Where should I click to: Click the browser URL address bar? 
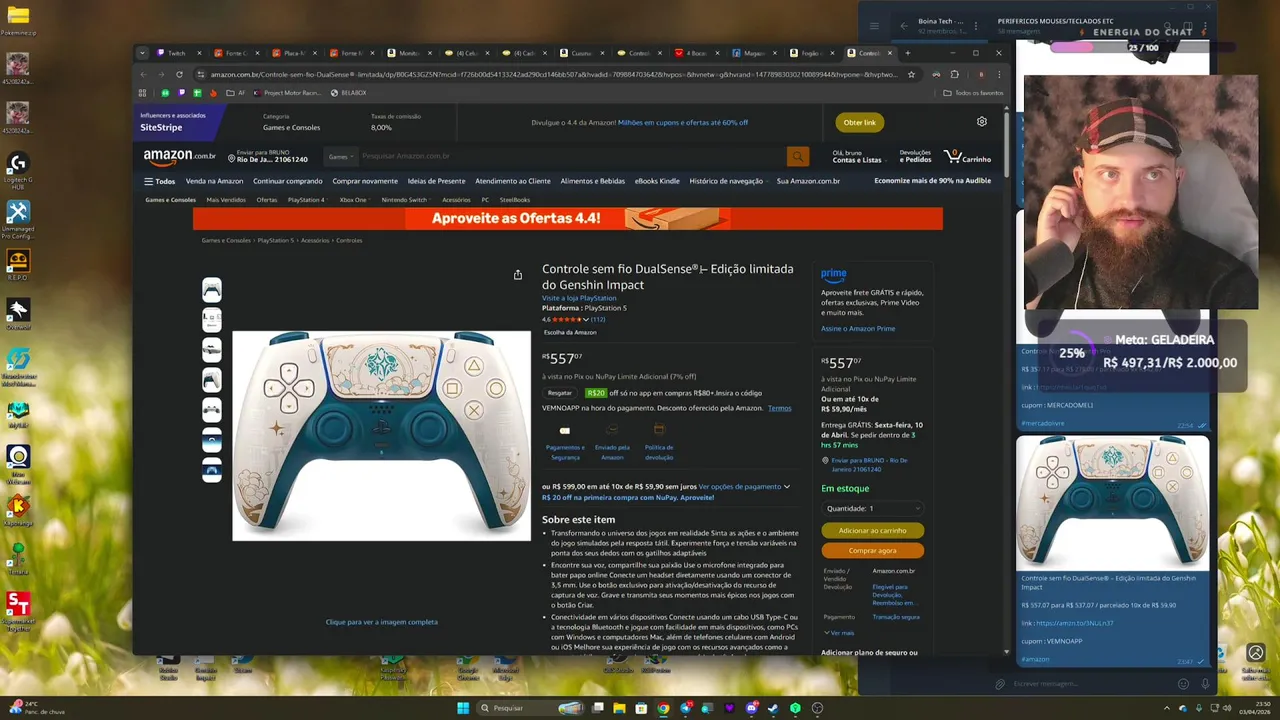click(555, 74)
